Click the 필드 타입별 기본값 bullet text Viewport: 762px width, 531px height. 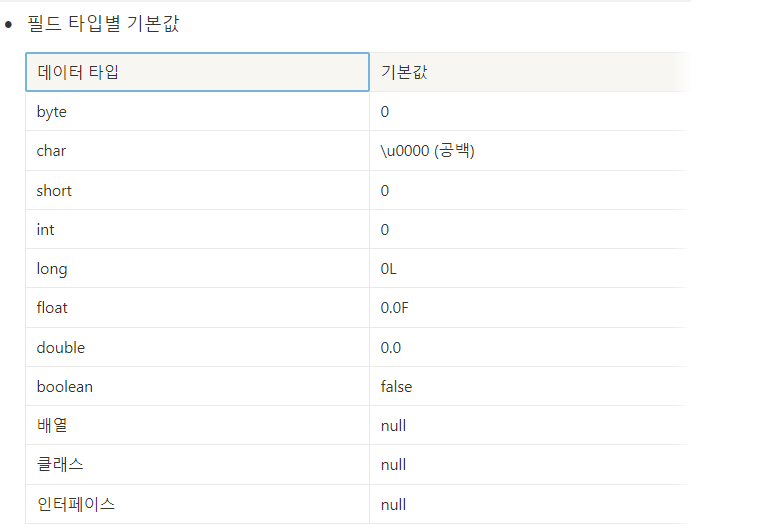tap(104, 23)
